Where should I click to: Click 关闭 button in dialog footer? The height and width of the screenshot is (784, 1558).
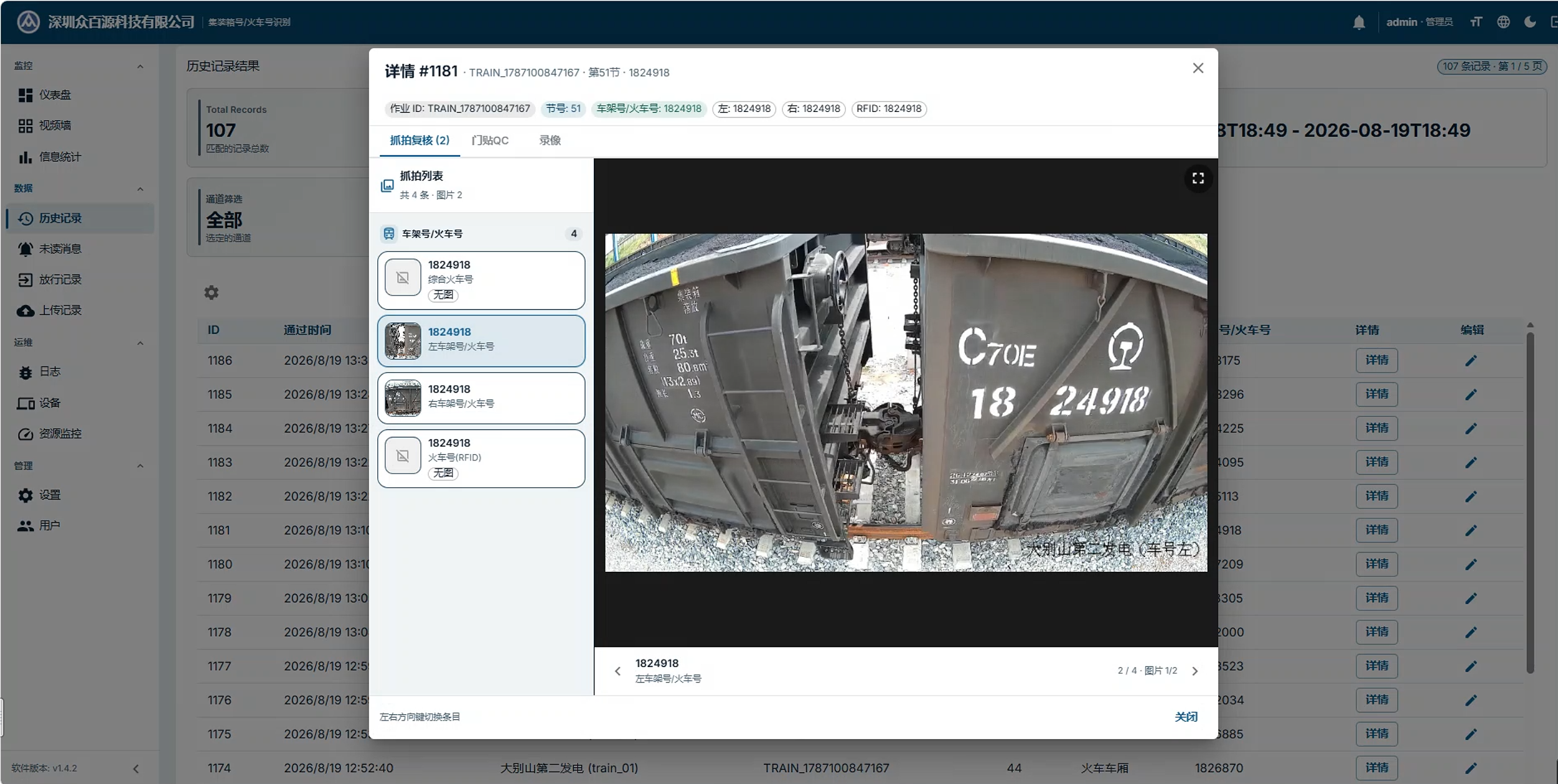(x=1186, y=717)
